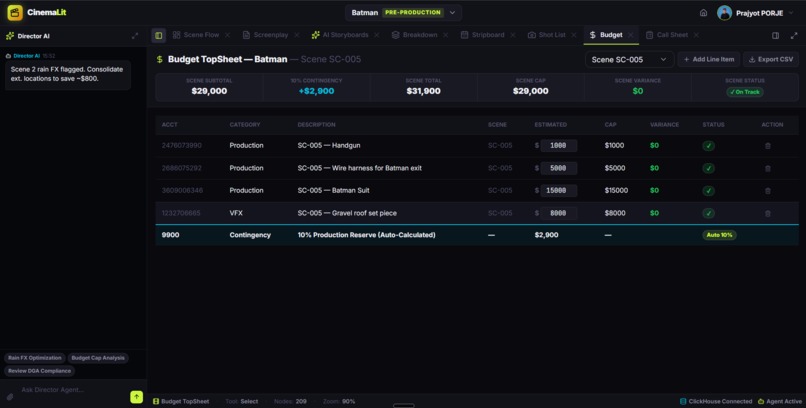Viewport: 806px width, 408px height.
Task: Click Export CSV button
Action: (x=771, y=60)
